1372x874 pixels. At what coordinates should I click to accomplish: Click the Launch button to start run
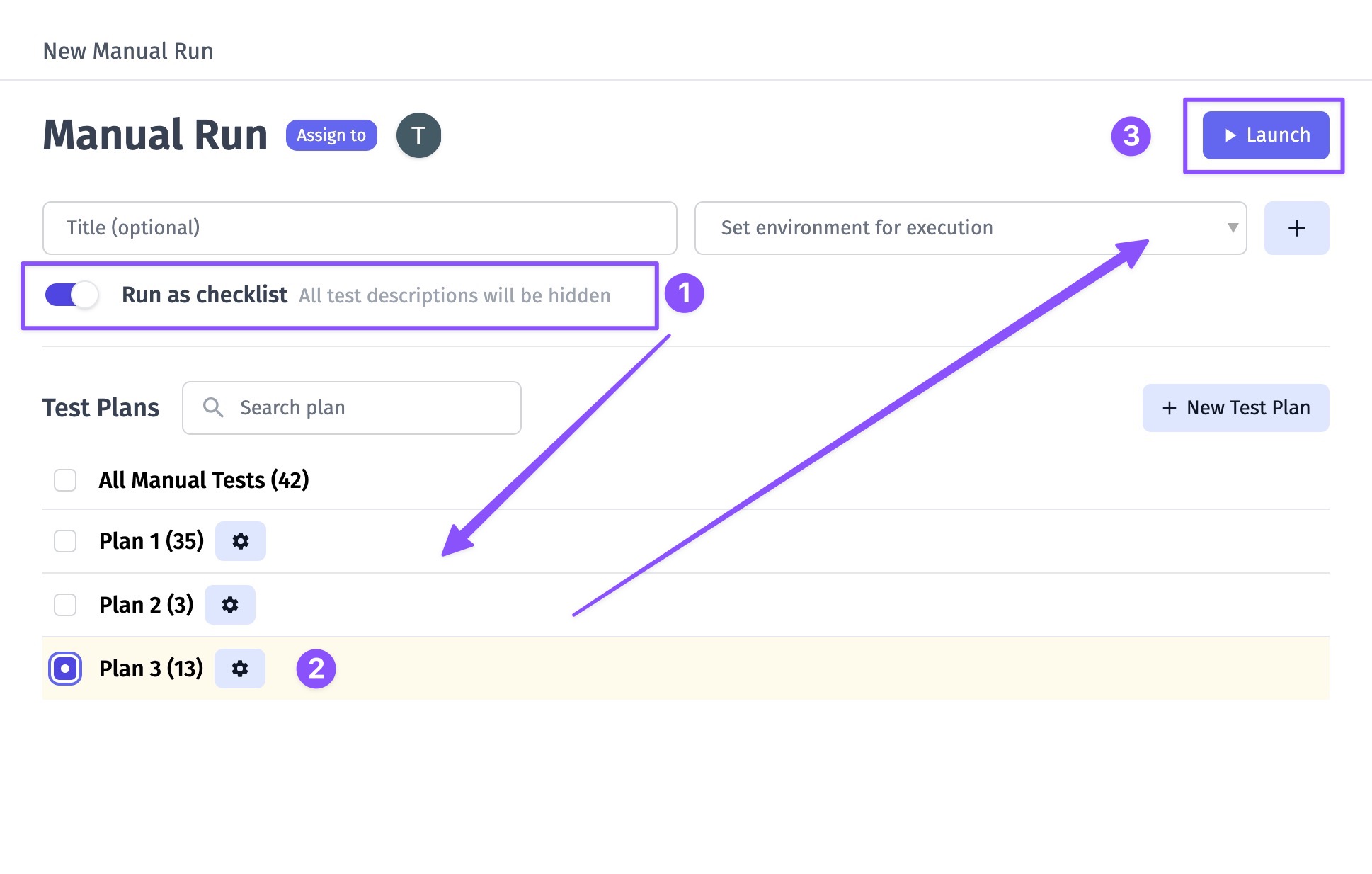[x=1266, y=135]
